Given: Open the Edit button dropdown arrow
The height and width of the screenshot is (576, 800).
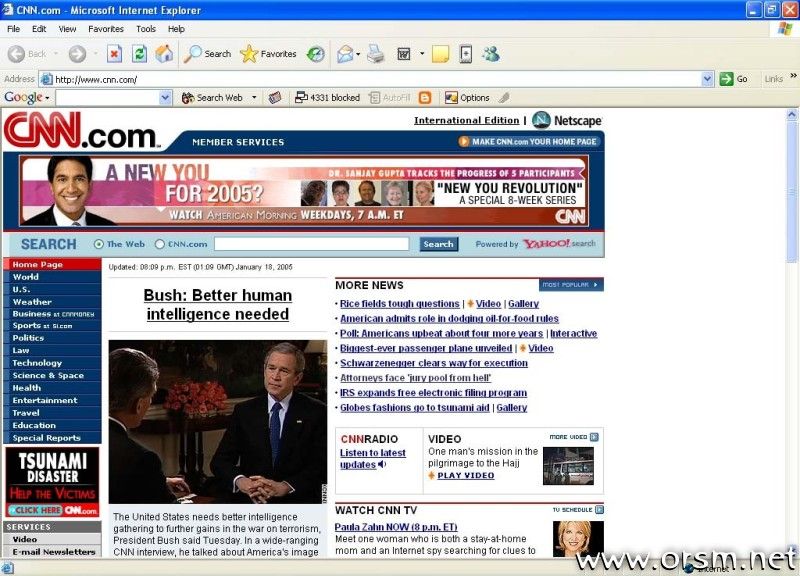Looking at the screenshot, I should (422, 54).
